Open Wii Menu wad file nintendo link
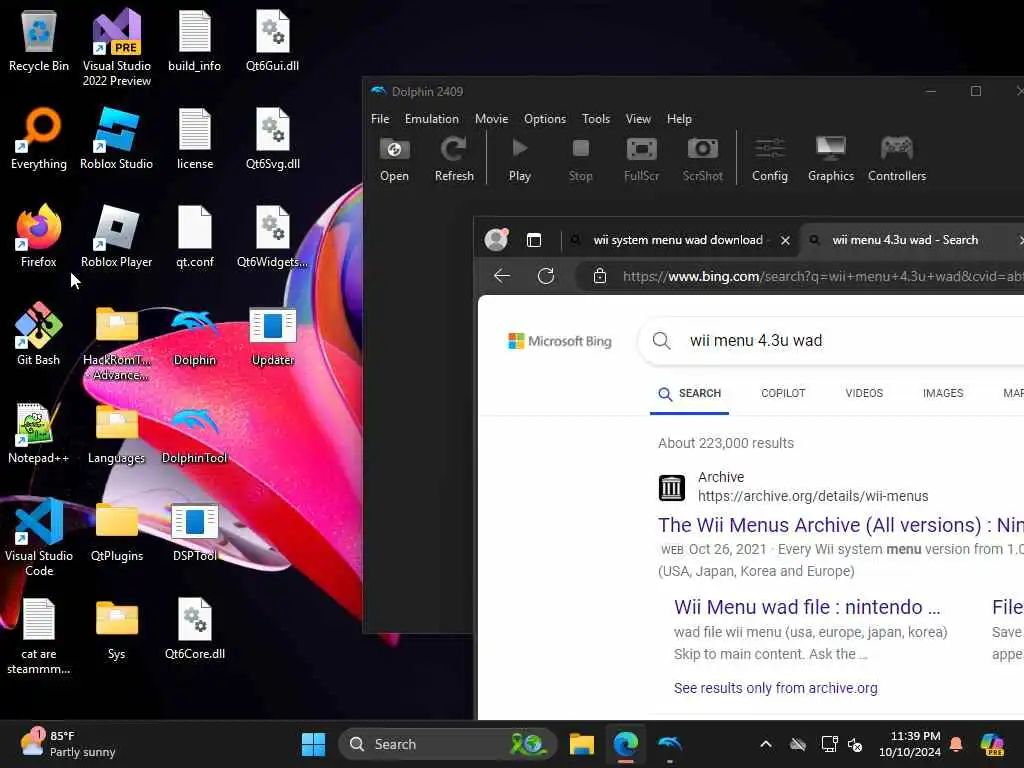 (x=807, y=607)
